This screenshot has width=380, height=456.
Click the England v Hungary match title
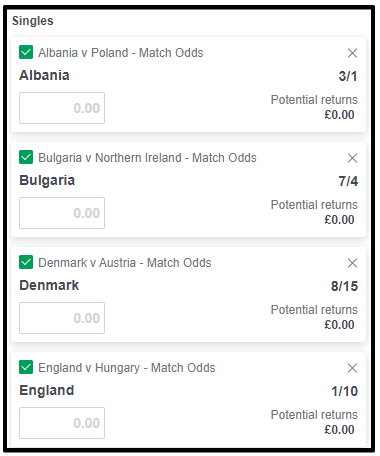(127, 368)
